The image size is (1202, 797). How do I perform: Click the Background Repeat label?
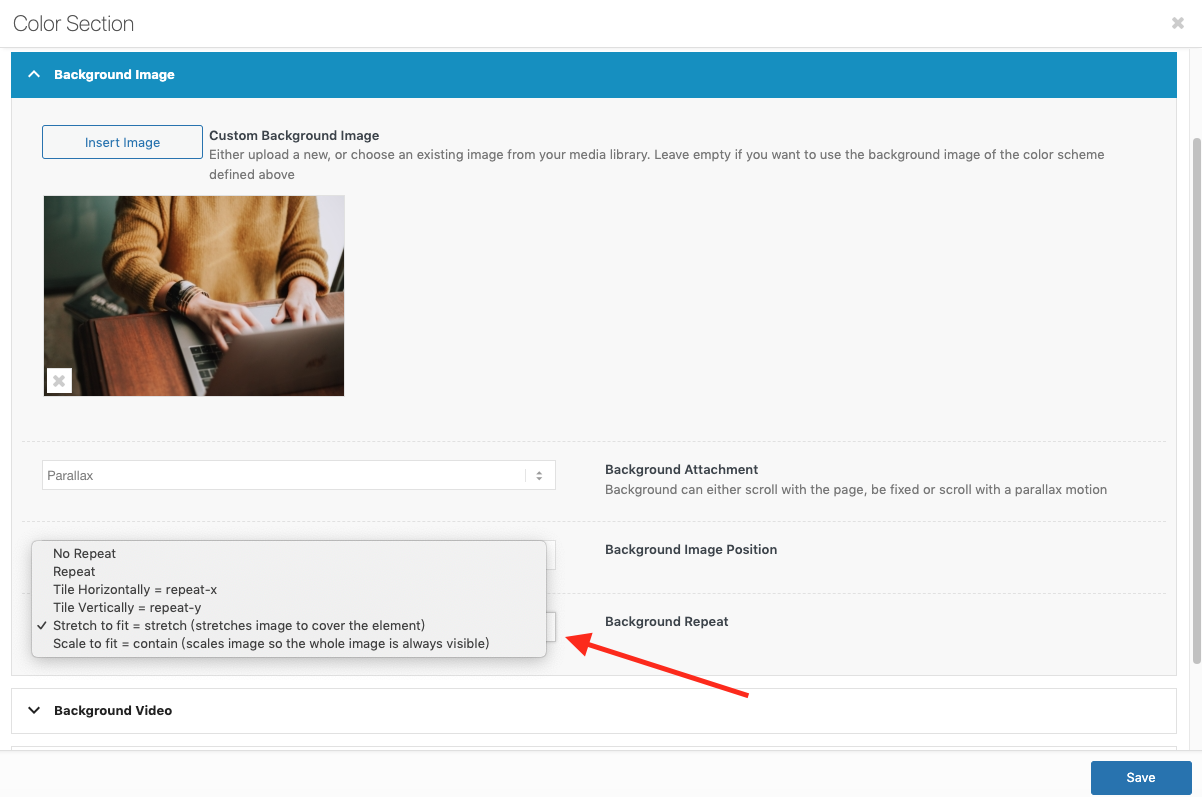667,621
